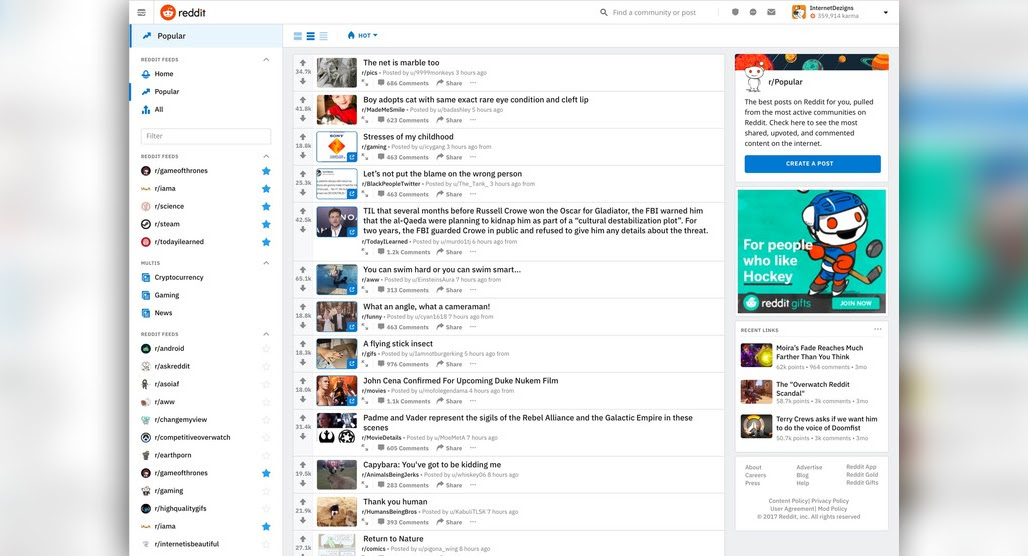Viewport: 1028px width, 556px height.
Task: Open title "Padme and Vader represent the sigils"
Action: tap(528, 422)
